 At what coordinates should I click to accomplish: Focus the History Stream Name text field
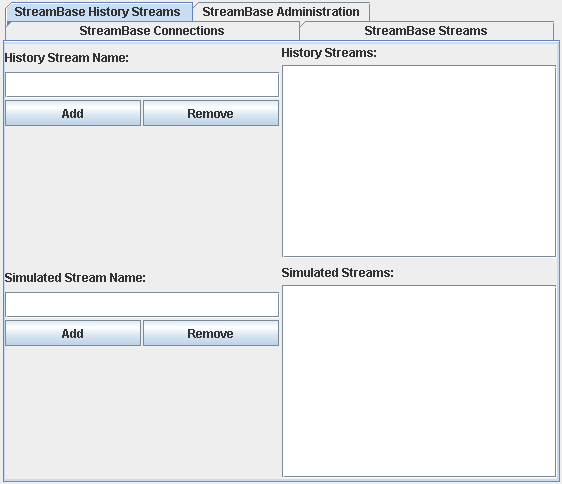(x=142, y=85)
